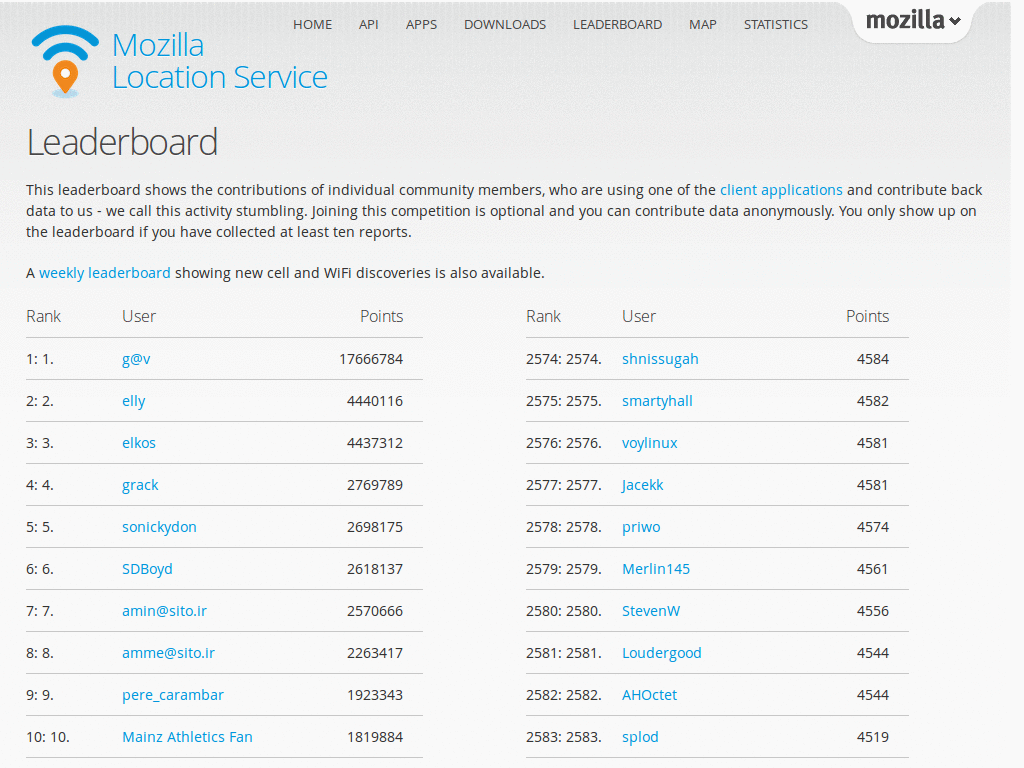This screenshot has width=1024, height=768.
Task: Select the LEADERBOARD nav item
Action: pos(617,25)
